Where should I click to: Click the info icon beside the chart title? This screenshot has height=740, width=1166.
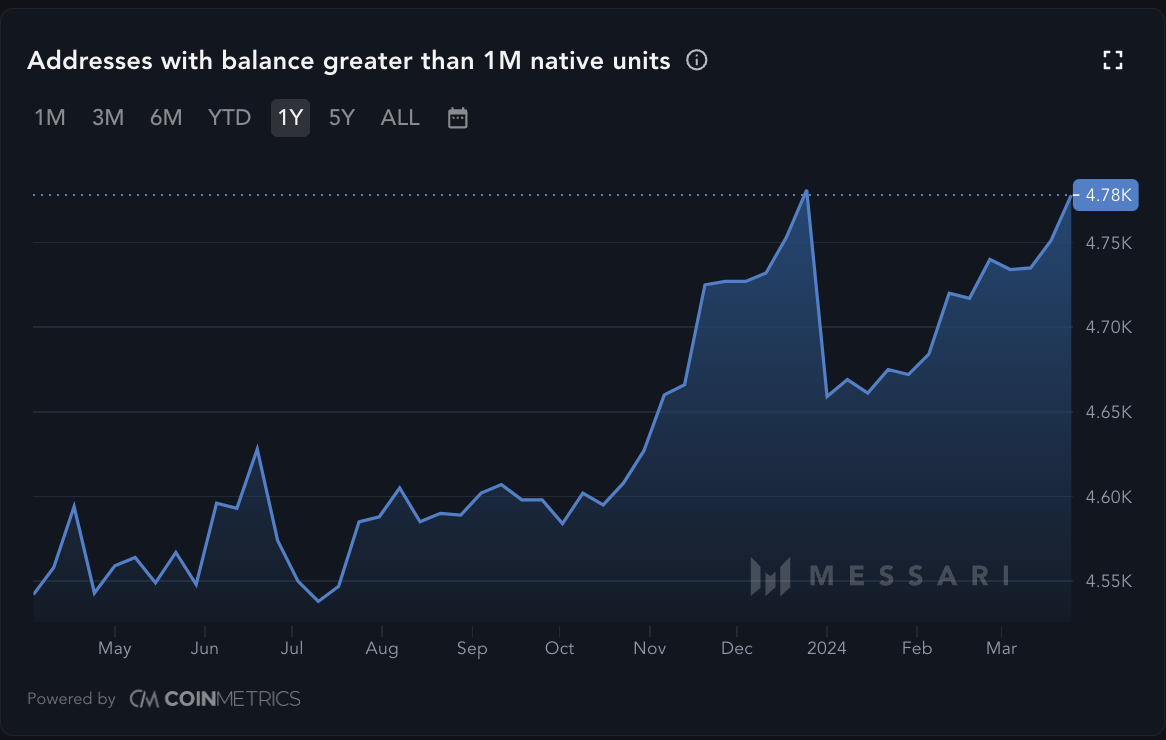(x=697, y=61)
